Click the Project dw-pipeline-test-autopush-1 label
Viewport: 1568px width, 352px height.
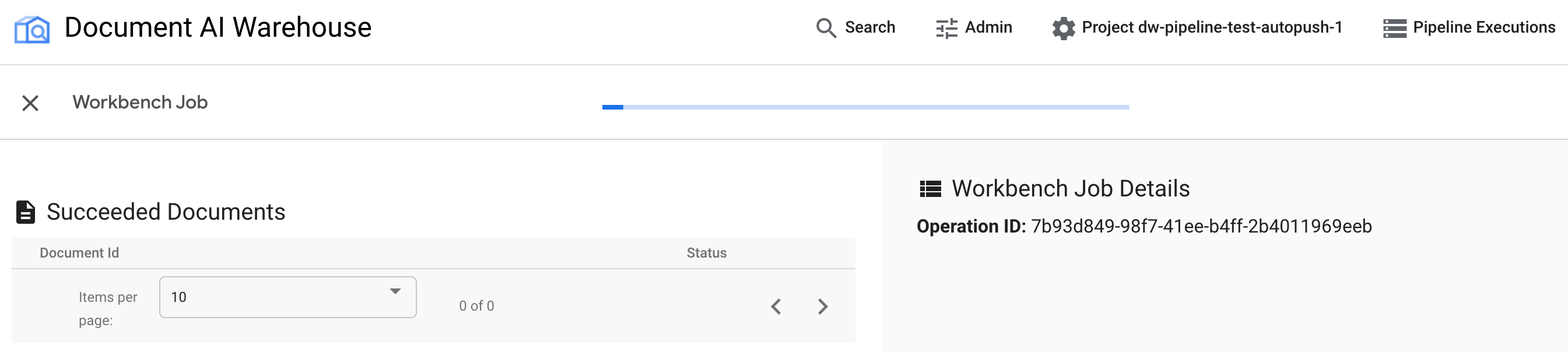1211,27
